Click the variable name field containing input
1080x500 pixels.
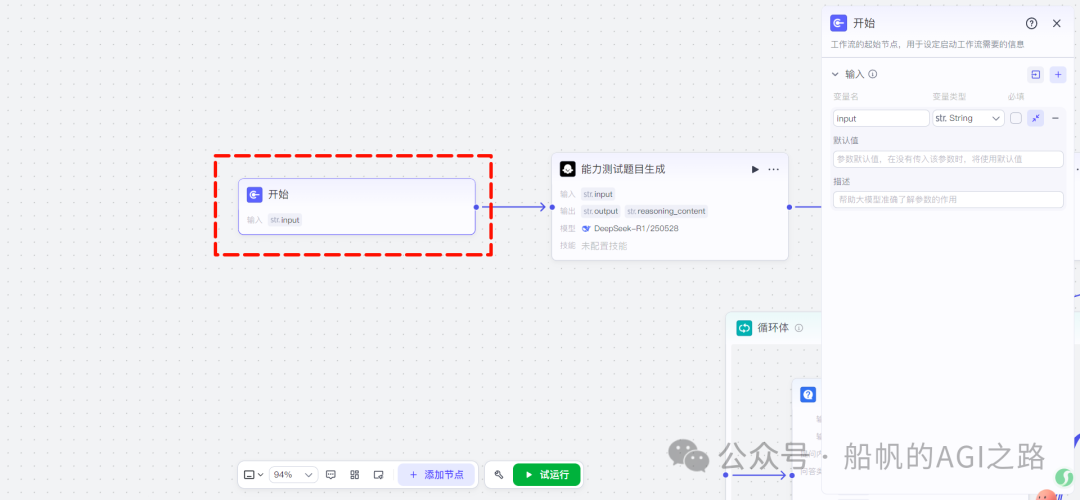click(x=881, y=118)
